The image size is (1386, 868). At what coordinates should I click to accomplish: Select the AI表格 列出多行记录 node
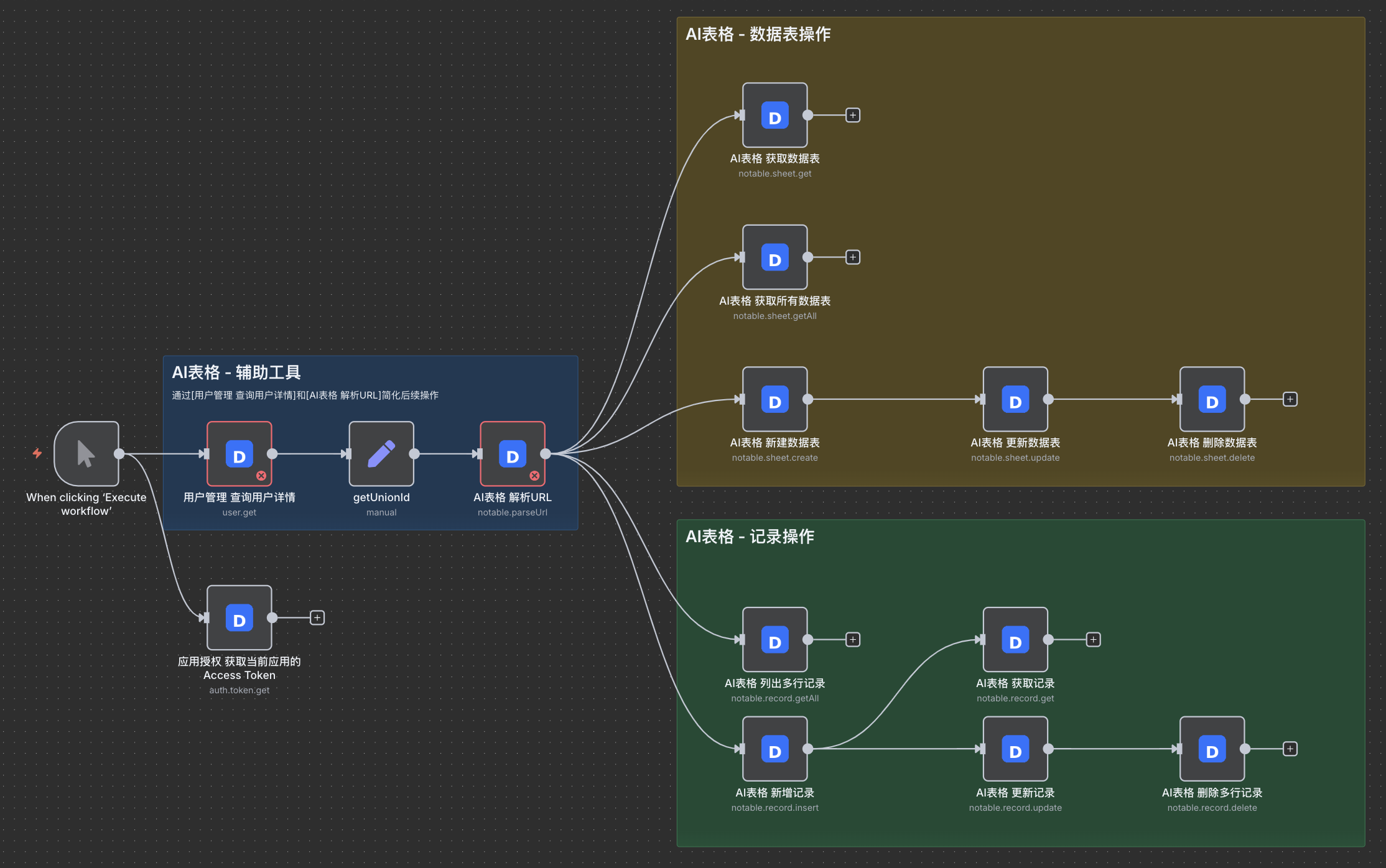pyautogui.click(x=774, y=640)
